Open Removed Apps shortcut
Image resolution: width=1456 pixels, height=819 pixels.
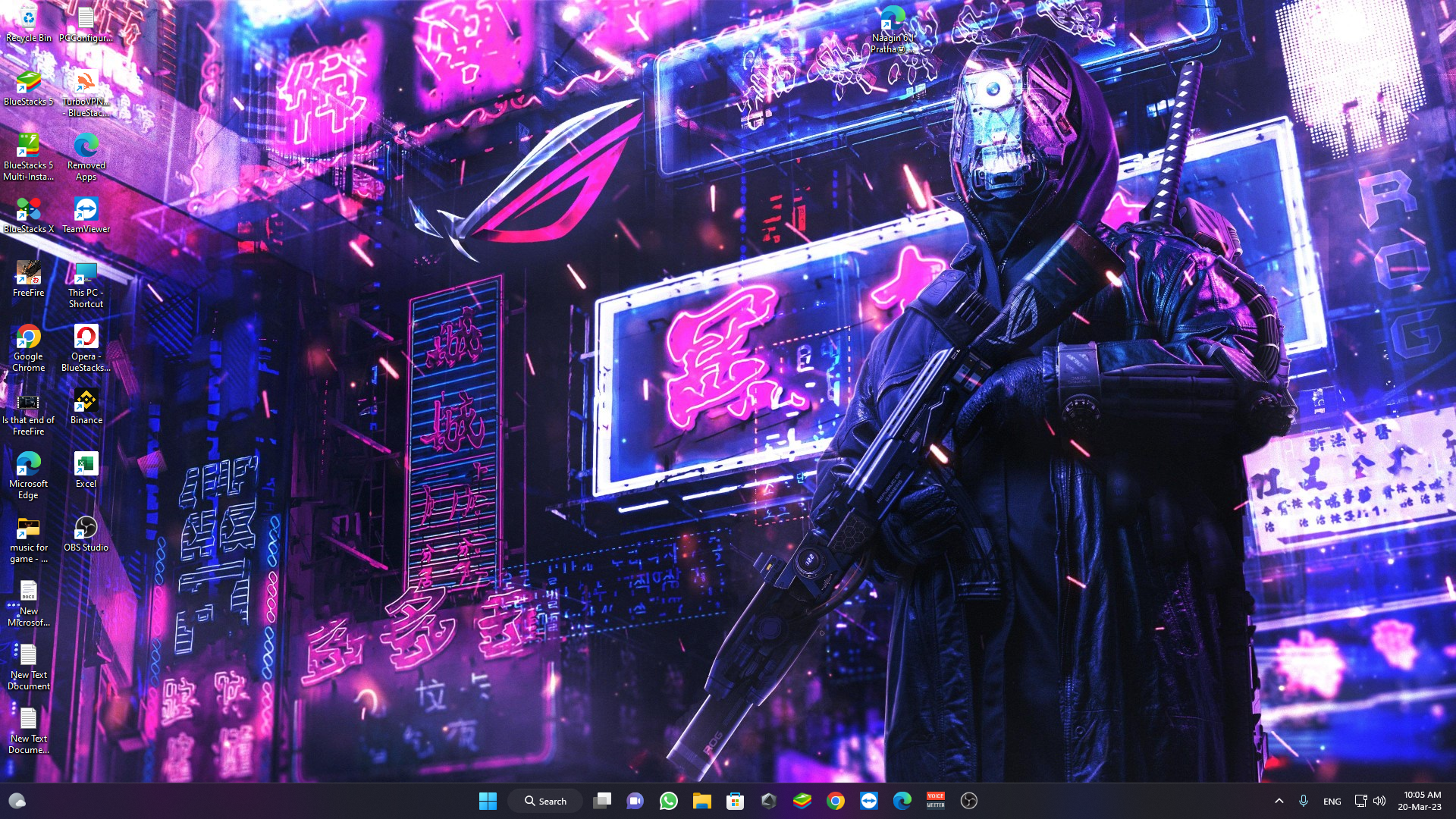tap(86, 156)
